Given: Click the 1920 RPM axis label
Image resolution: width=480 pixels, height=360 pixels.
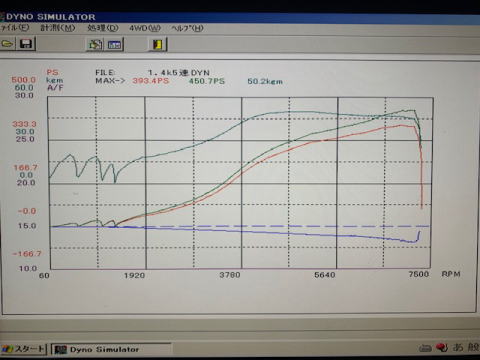Looking at the screenshot, I should [x=134, y=275].
